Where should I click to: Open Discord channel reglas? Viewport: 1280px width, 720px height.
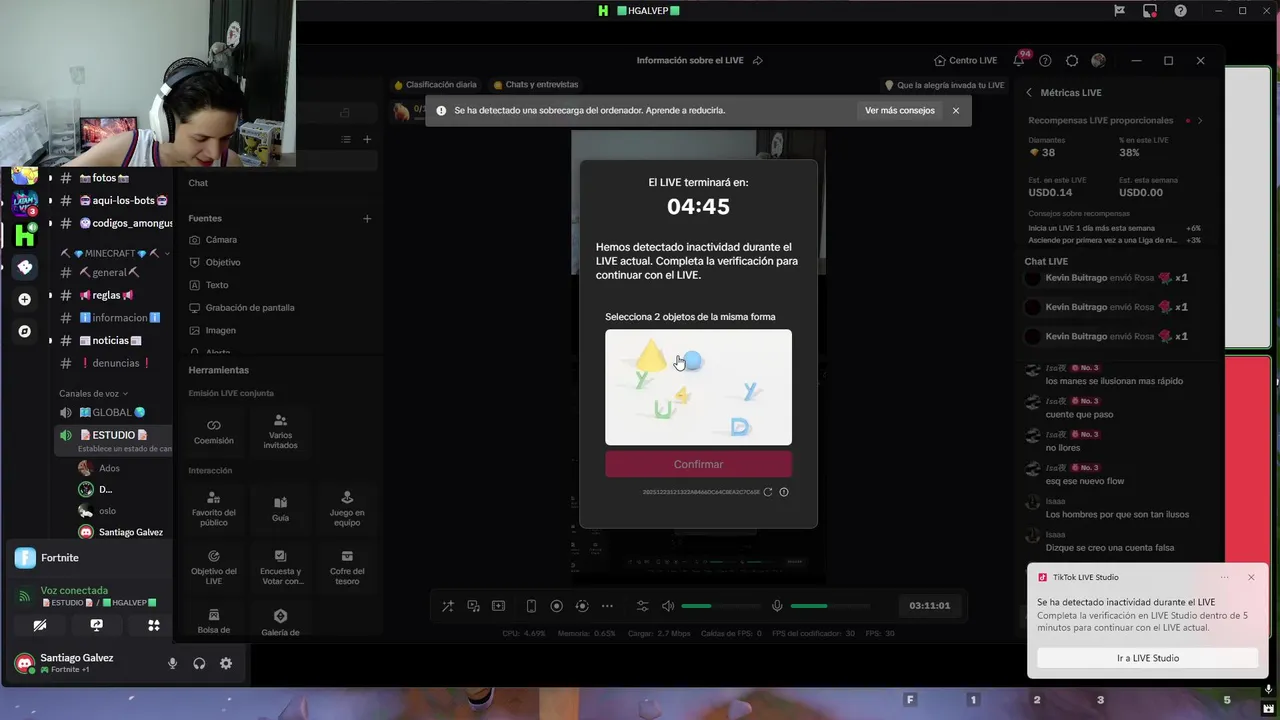pos(113,295)
